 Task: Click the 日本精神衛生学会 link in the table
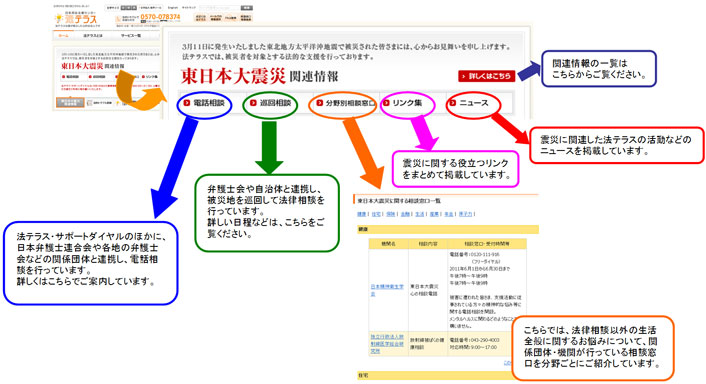(x=387, y=290)
